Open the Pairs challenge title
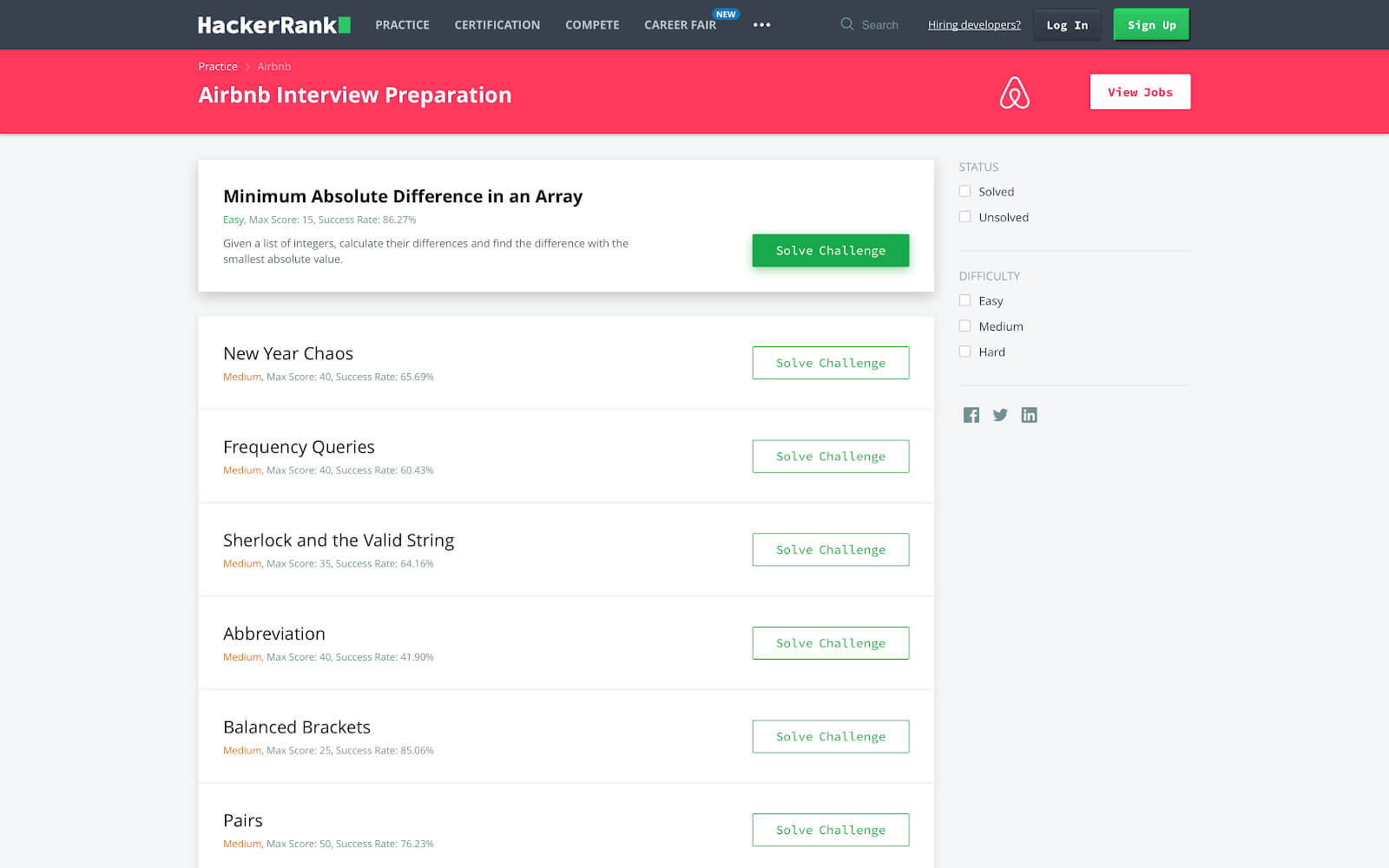1389x868 pixels. click(x=243, y=820)
